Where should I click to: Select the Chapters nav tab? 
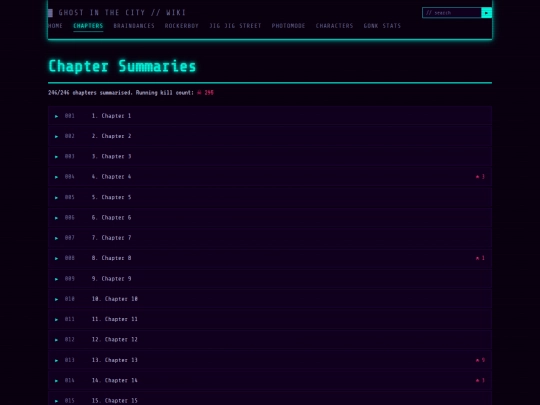(88, 26)
